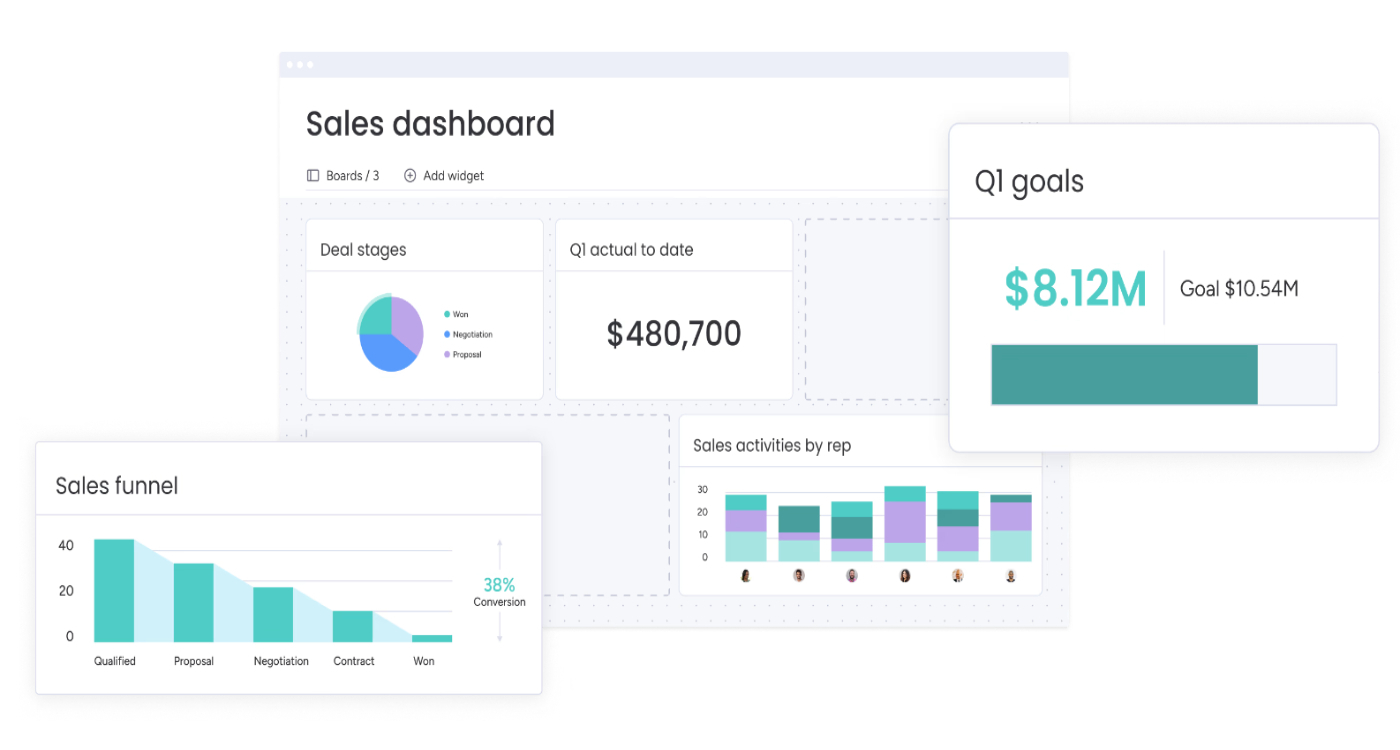
Task: Click the Sales dashboard title
Action: pyautogui.click(x=430, y=124)
